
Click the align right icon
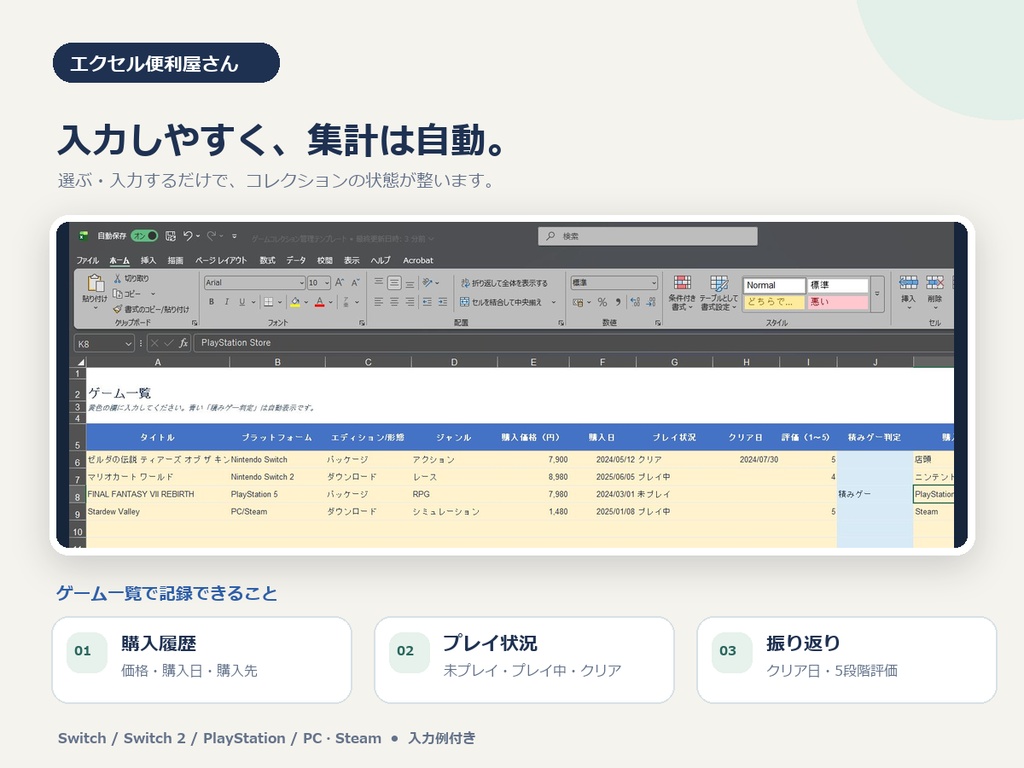tap(409, 302)
